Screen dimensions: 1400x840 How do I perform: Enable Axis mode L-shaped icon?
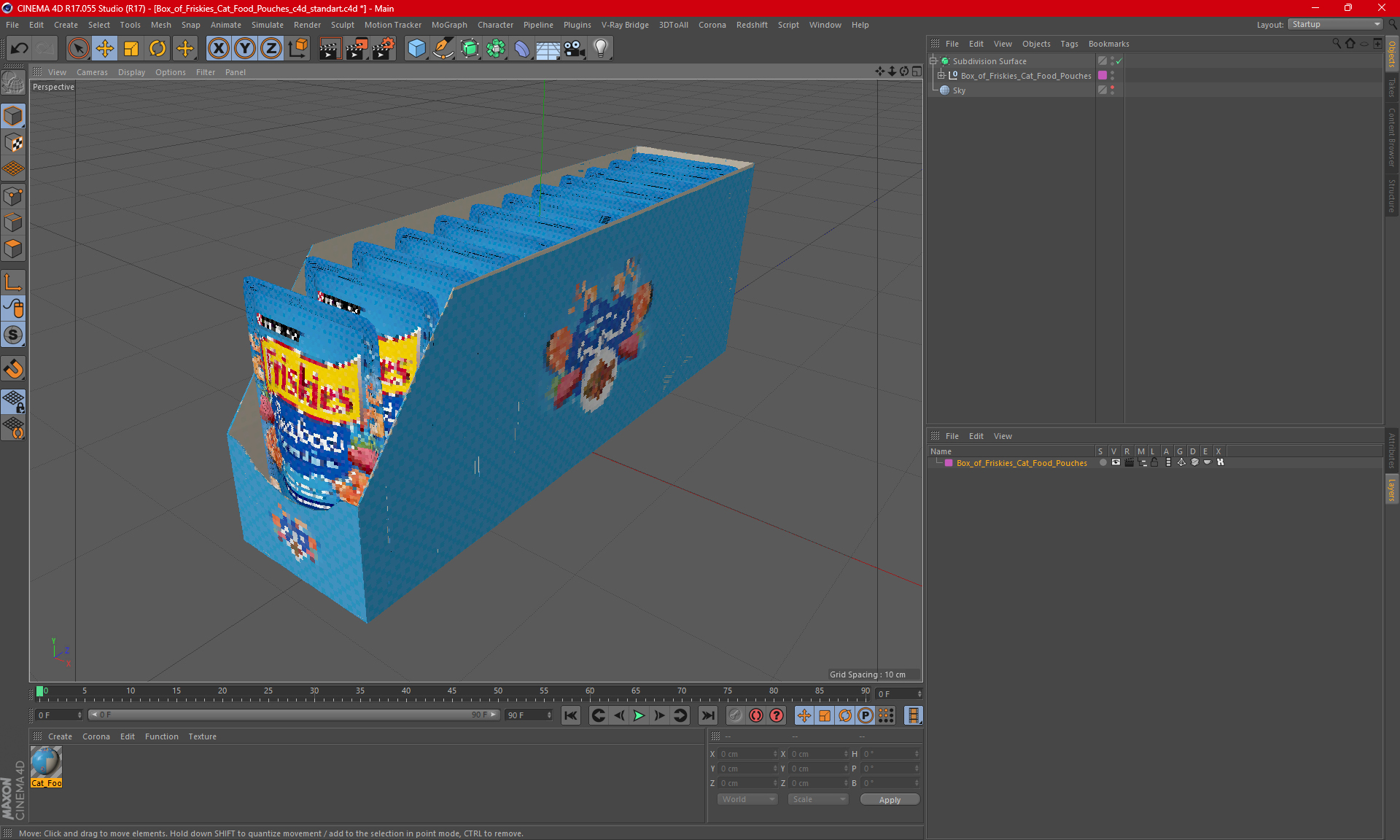[13, 282]
